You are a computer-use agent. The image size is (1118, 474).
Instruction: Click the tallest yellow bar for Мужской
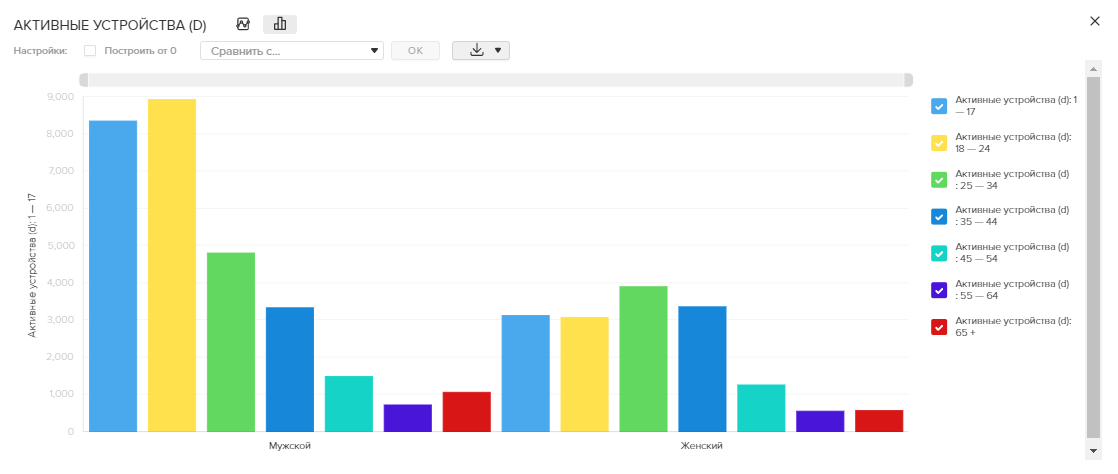pos(172,265)
